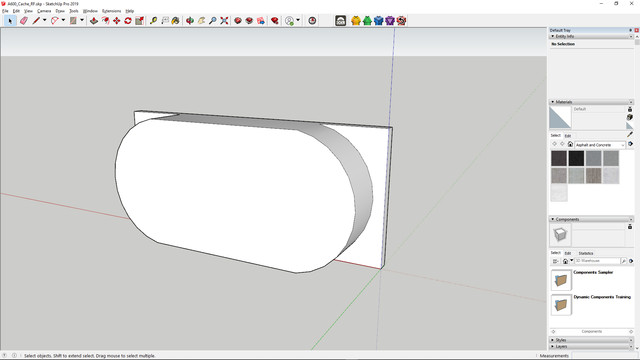Image resolution: width=640 pixels, height=360 pixels.
Task: Click the round clock-style toolbar icon
Action: [x=312, y=20]
